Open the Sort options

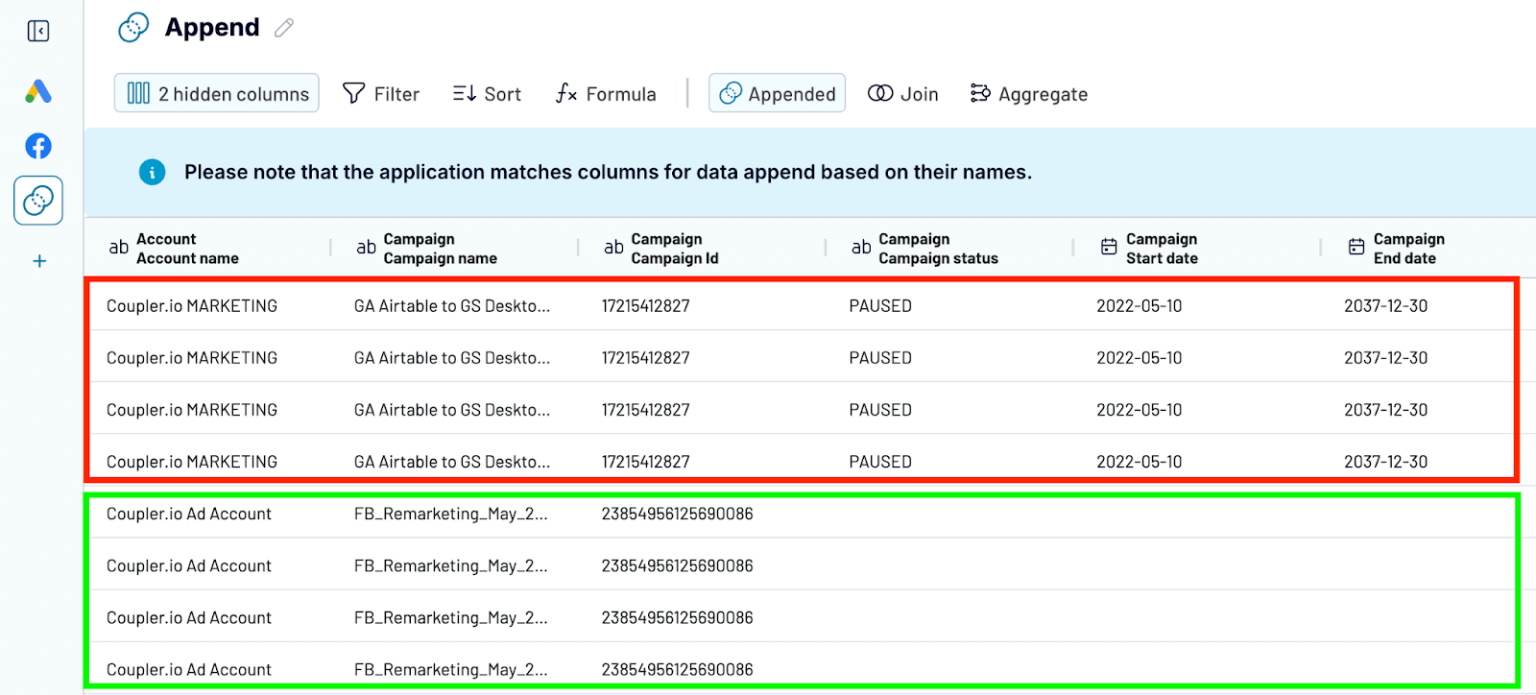[x=487, y=94]
